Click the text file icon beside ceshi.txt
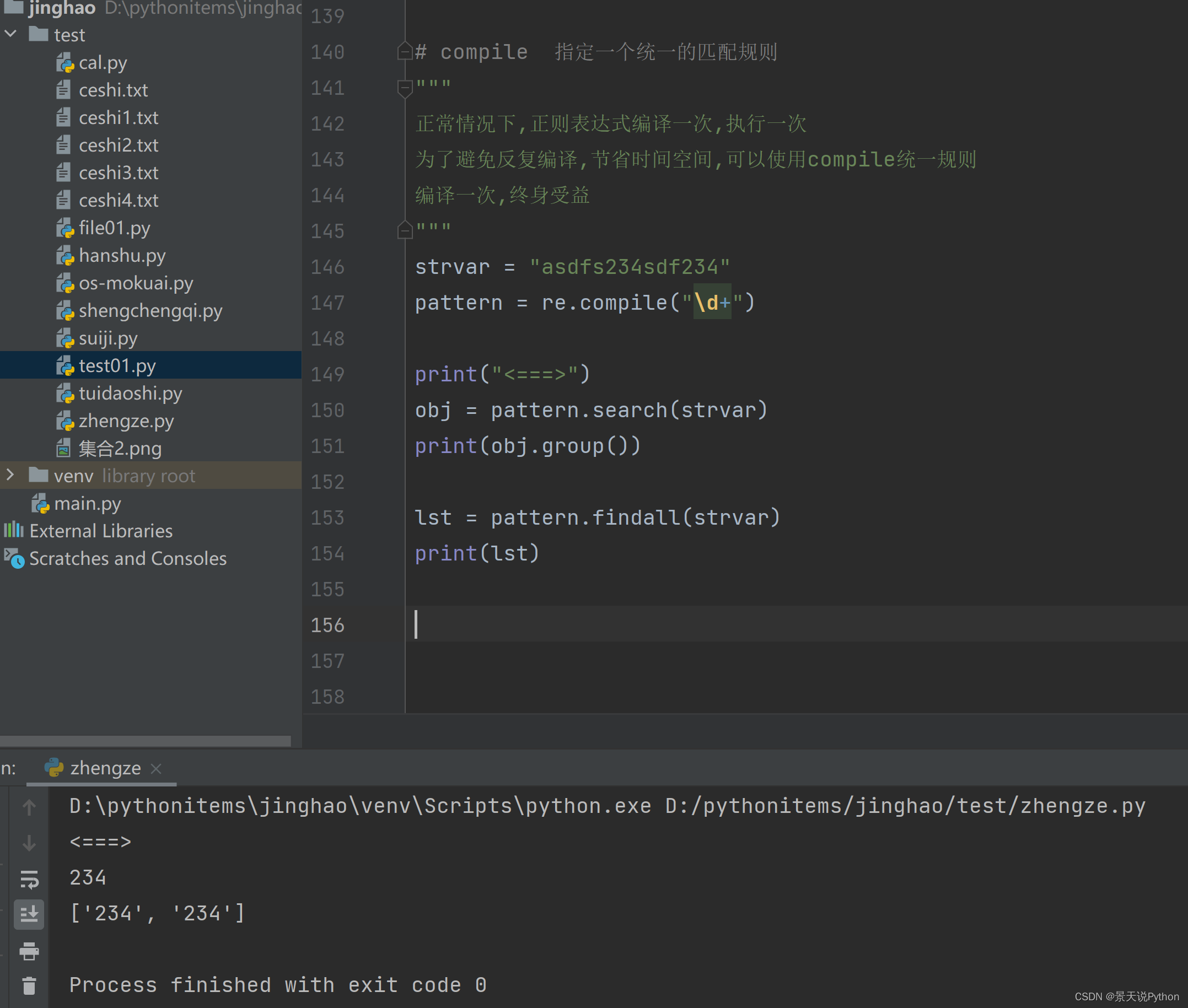Screen dimensions: 1188x1008 (63, 90)
